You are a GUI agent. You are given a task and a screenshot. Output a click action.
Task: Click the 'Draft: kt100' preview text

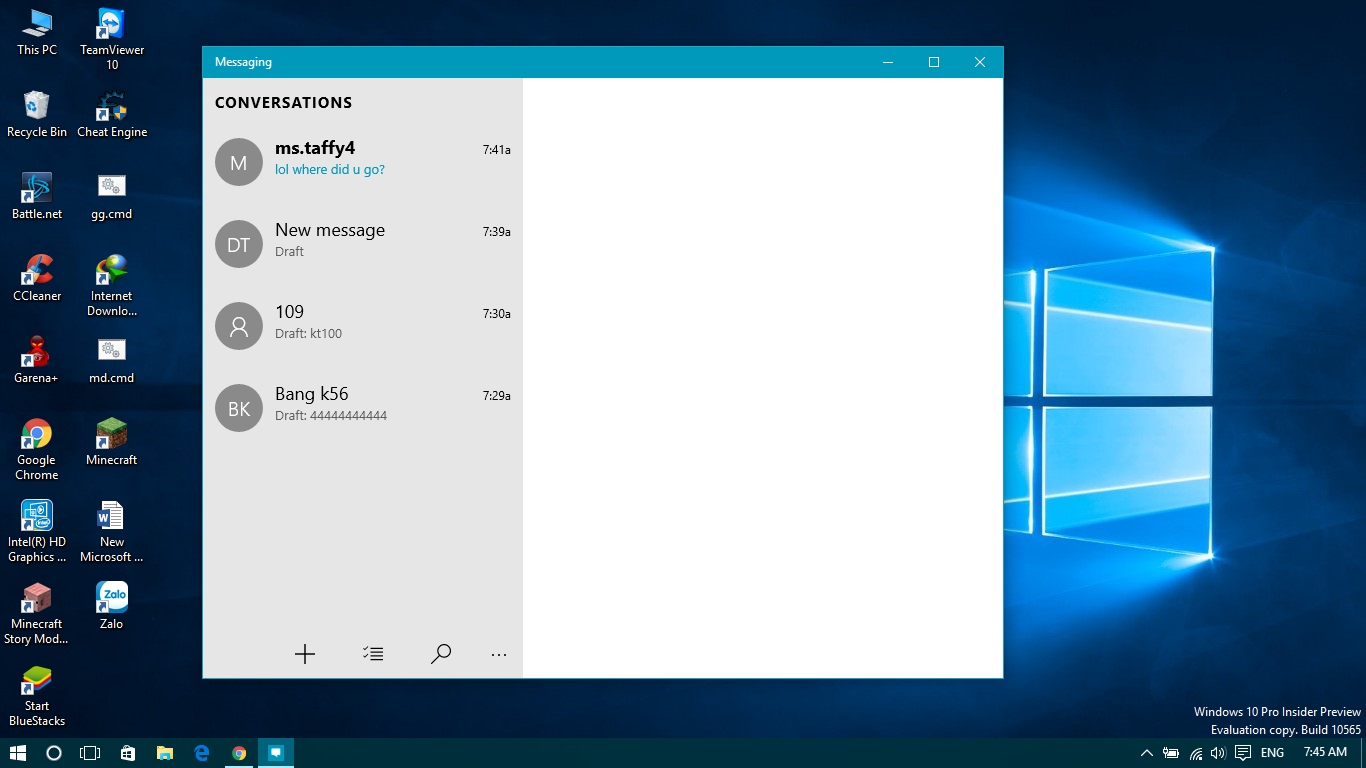[309, 334]
